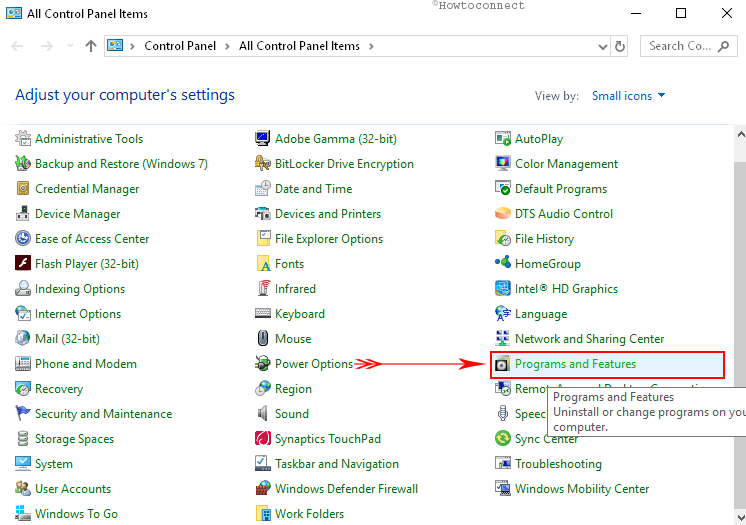746x525 pixels.
Task: Click the HomeGroup icon
Action: (x=503, y=262)
